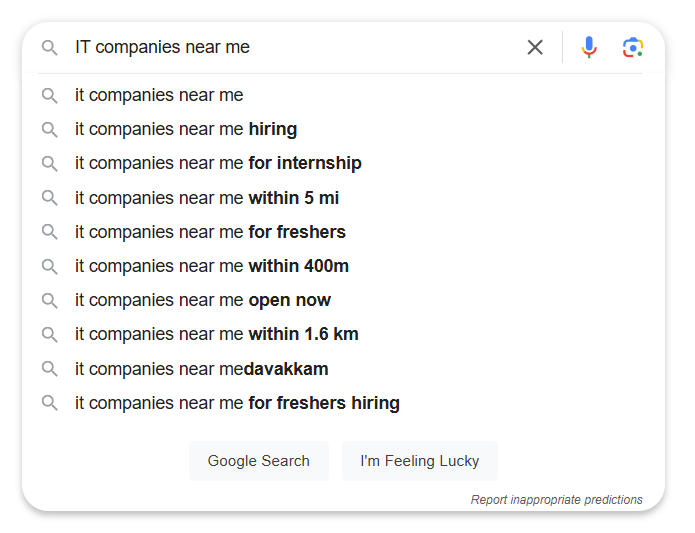695x533 pixels.
Task: Click magnifier icon beside 'hiring' suggestion
Action: pyautogui.click(x=49, y=130)
